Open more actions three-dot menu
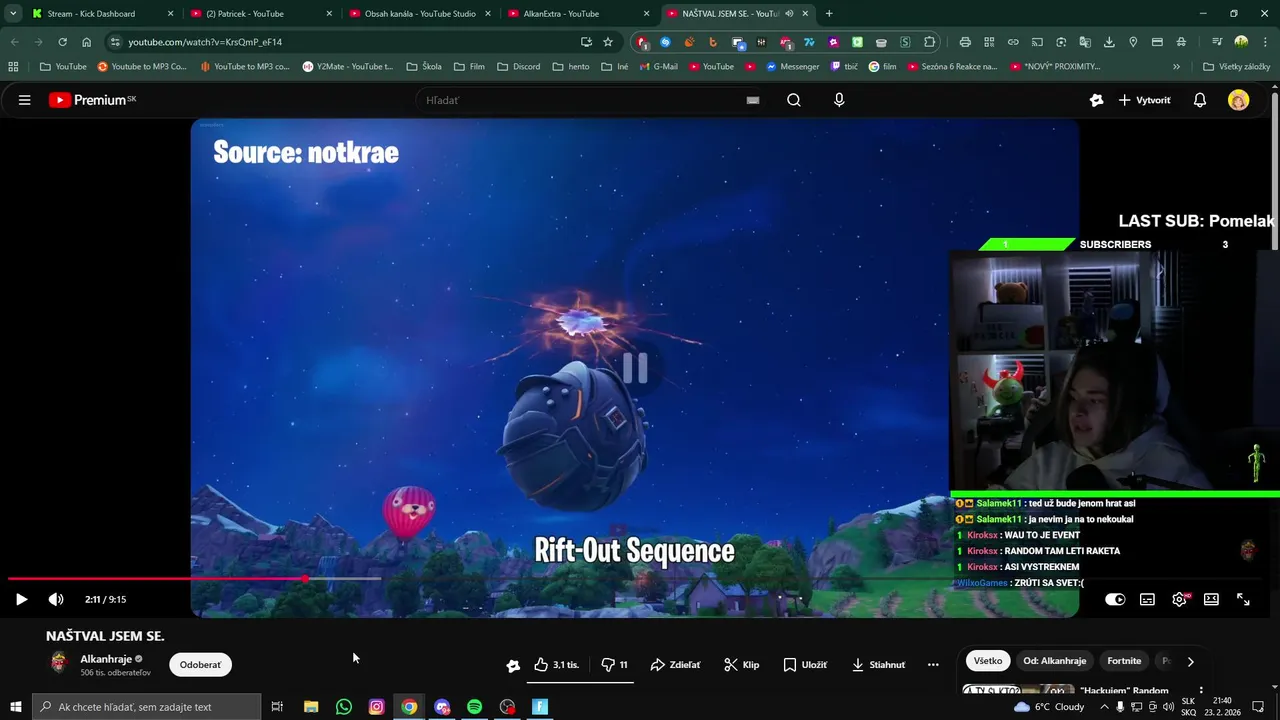This screenshot has height=720, width=1280. click(933, 665)
